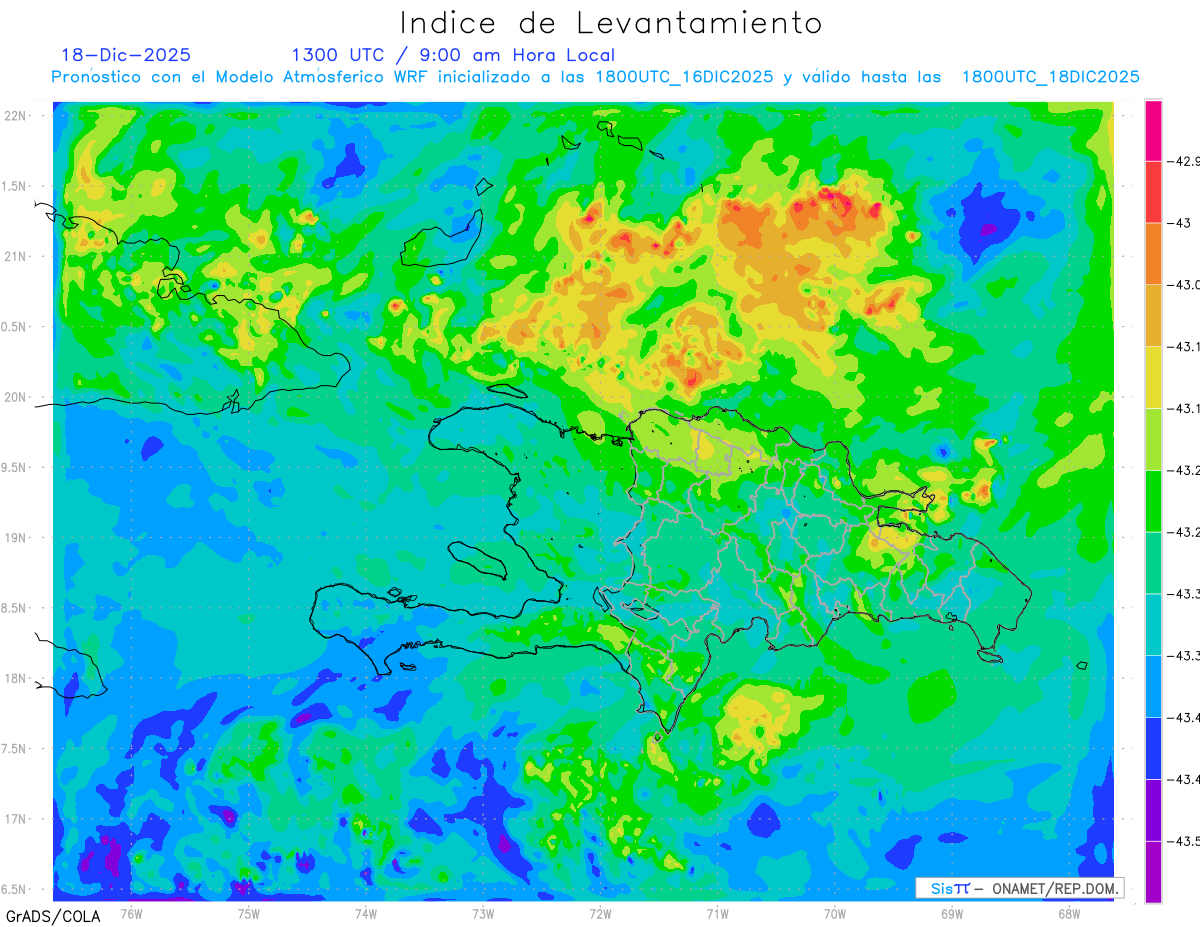Click the "Indice de Levantamiento" title

click(610, 23)
